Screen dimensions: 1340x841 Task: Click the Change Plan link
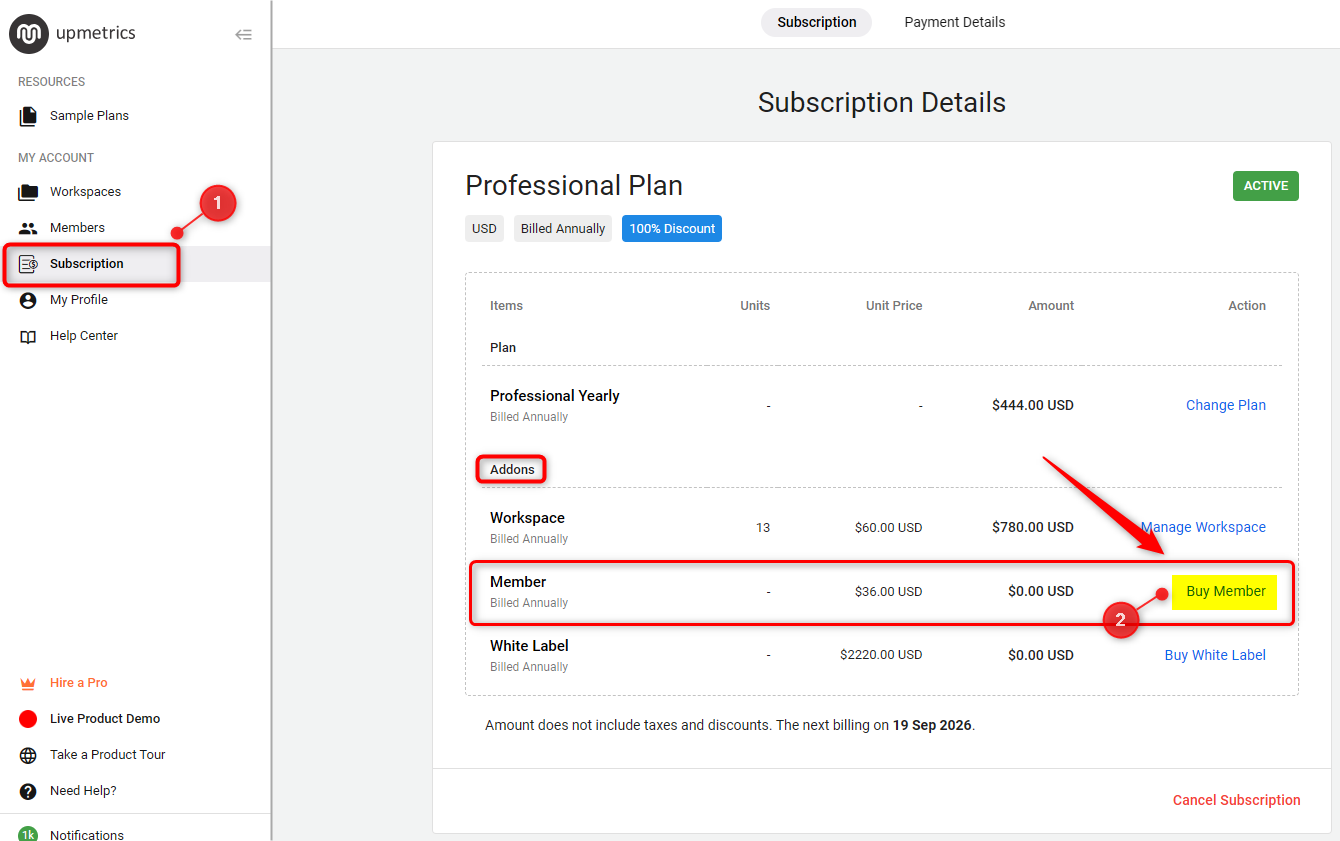tap(1226, 405)
